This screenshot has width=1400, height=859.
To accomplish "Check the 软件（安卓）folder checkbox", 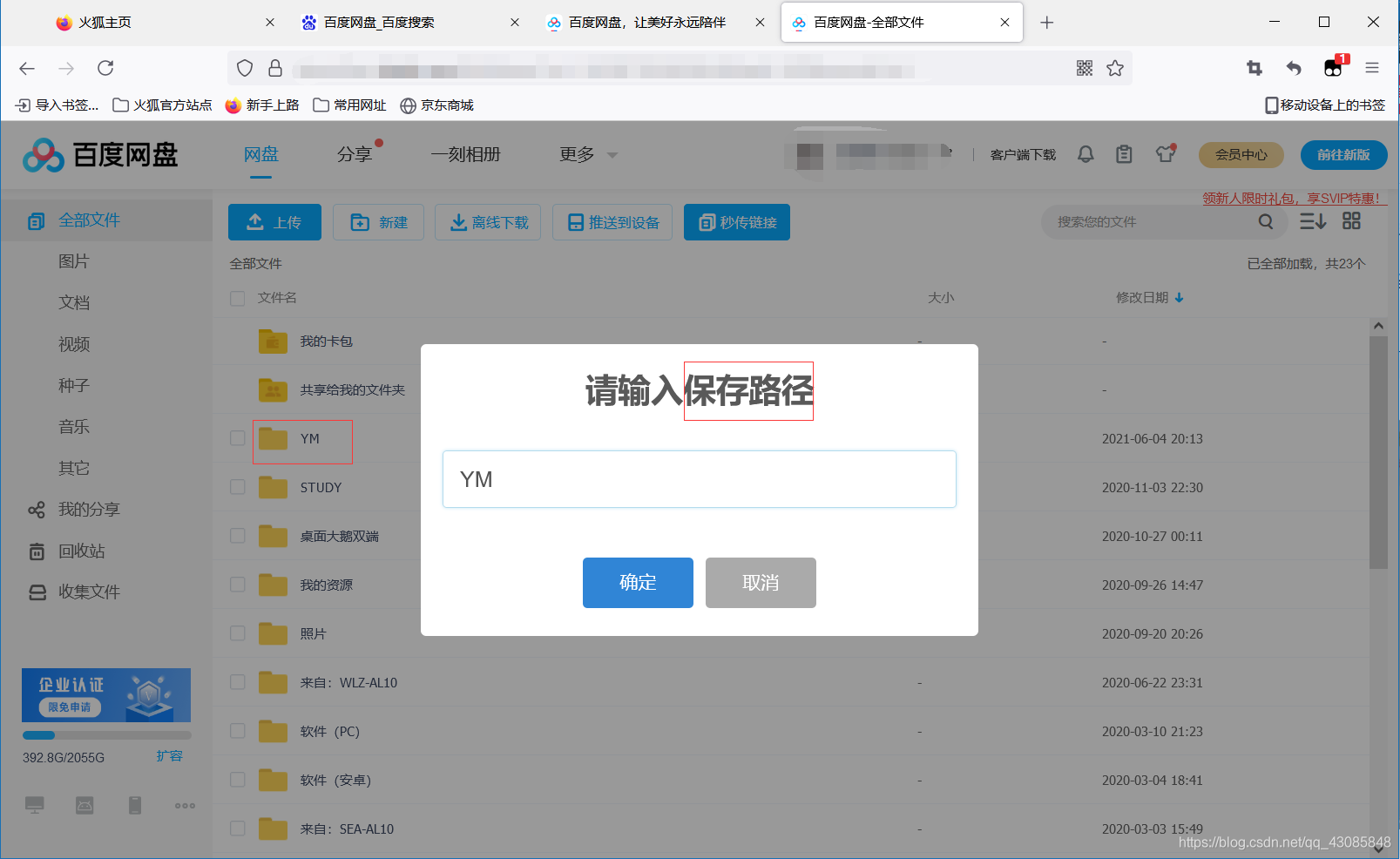I will point(238,780).
